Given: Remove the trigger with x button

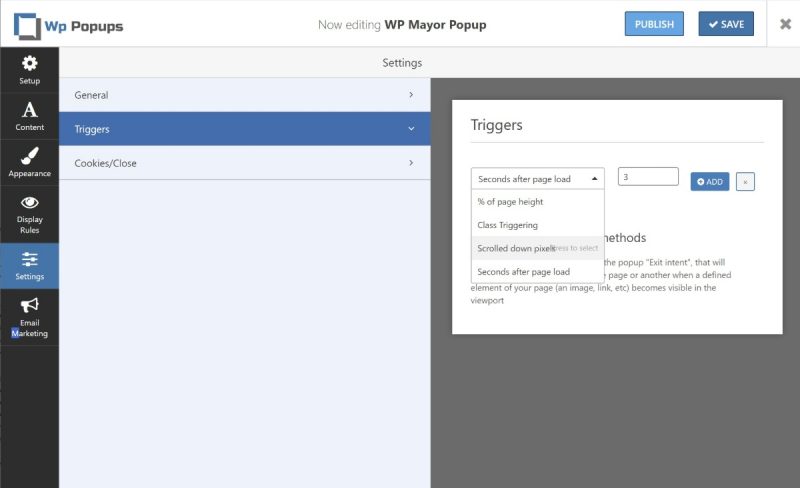Looking at the screenshot, I should (745, 182).
